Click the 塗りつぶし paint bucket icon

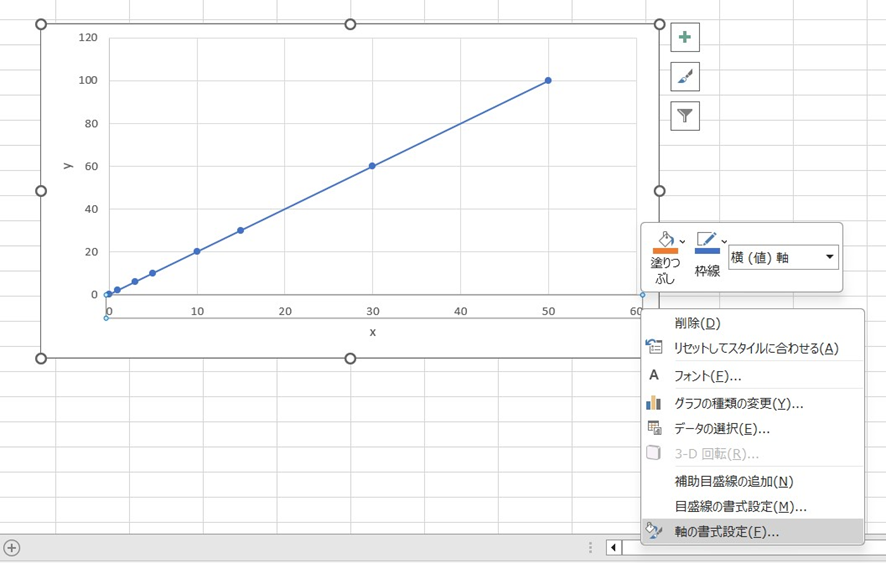pyautogui.click(x=664, y=244)
